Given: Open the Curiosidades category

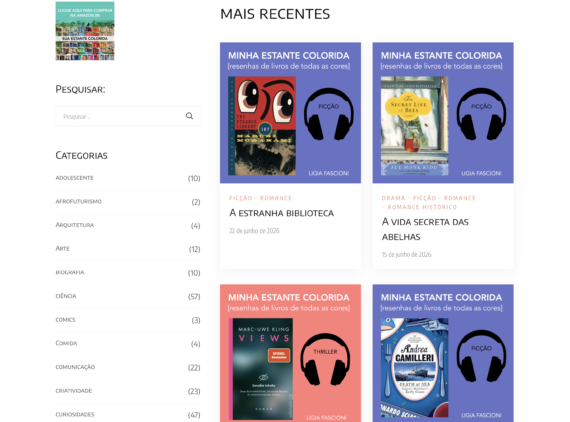Looking at the screenshot, I should pyautogui.click(x=75, y=414).
